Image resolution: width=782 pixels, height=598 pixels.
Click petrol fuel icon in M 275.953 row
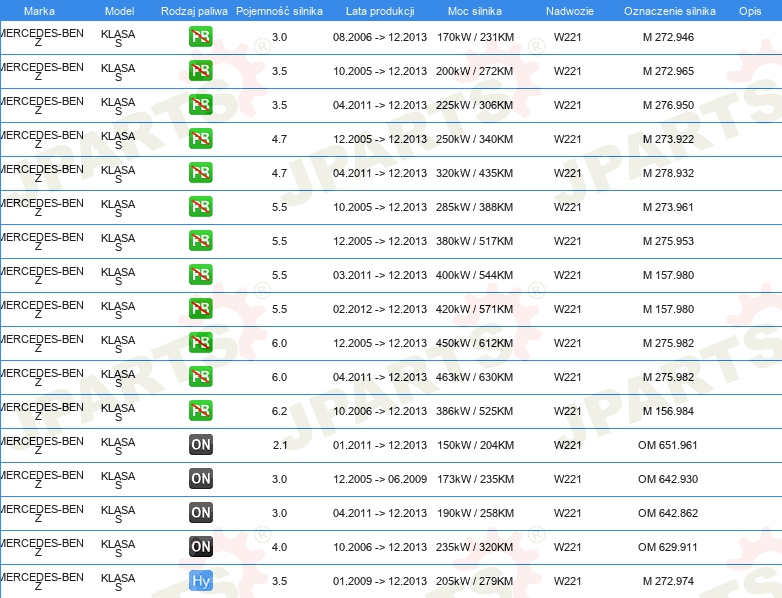tap(200, 240)
